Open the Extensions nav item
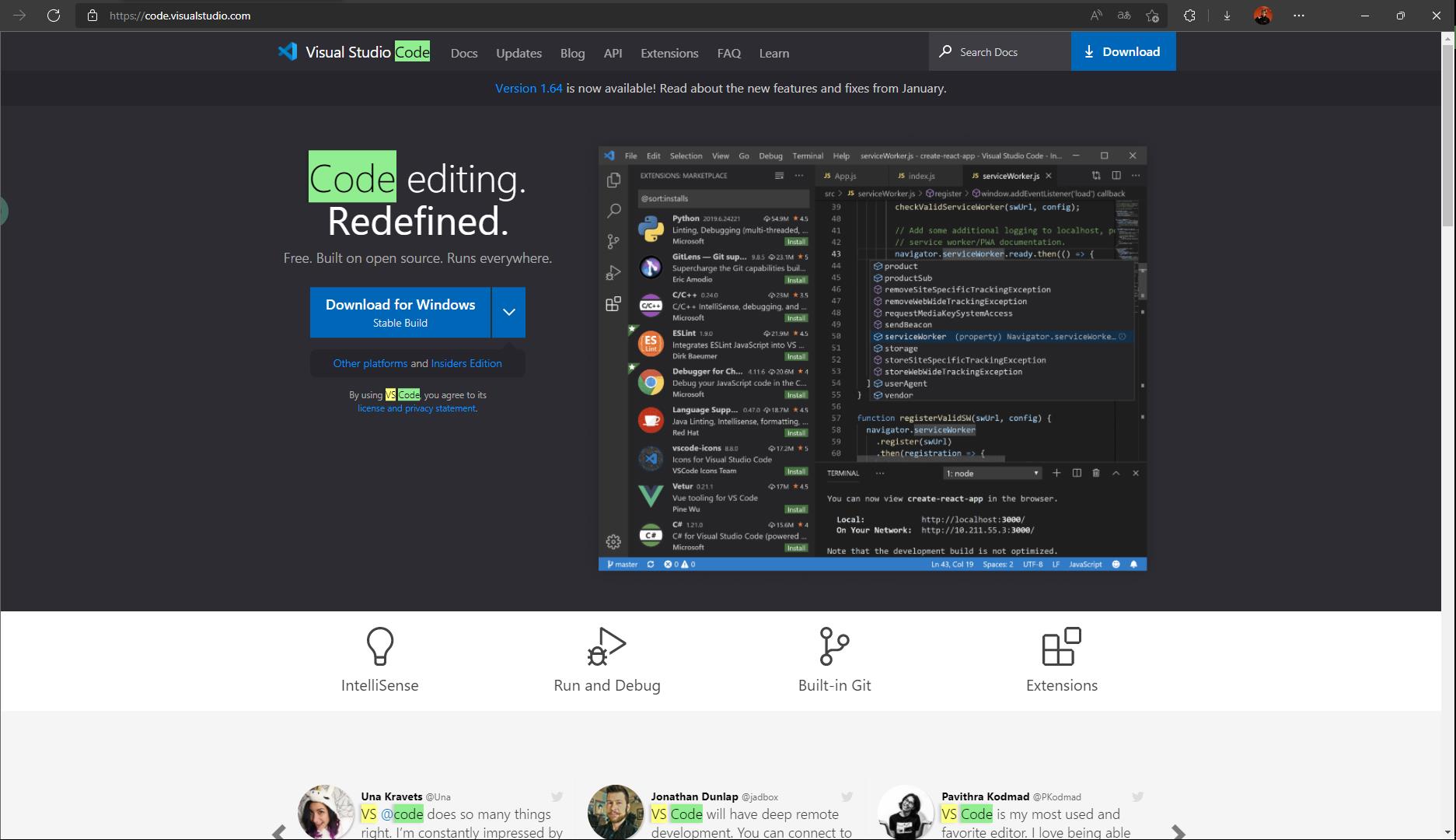Viewport: 1456px width, 840px height. pos(669,53)
